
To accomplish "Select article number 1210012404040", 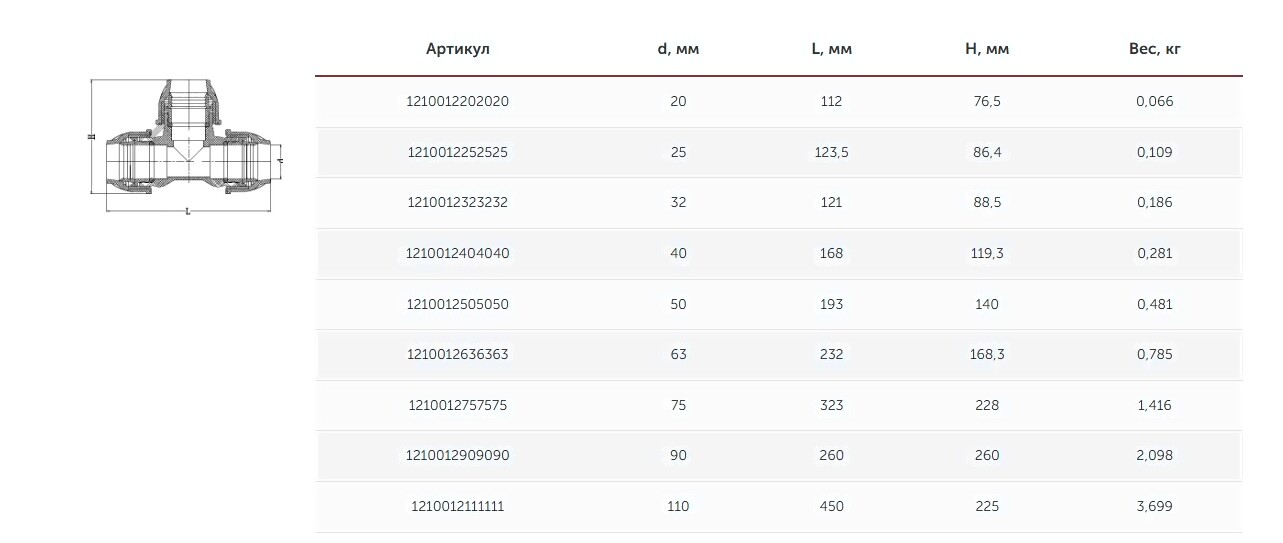I will (458, 253).
